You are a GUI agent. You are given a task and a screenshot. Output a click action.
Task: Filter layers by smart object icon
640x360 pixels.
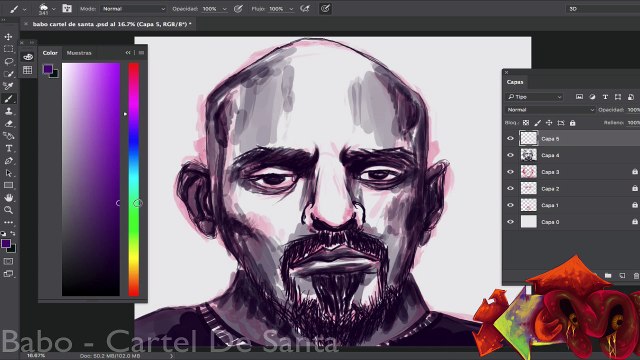tap(631, 97)
